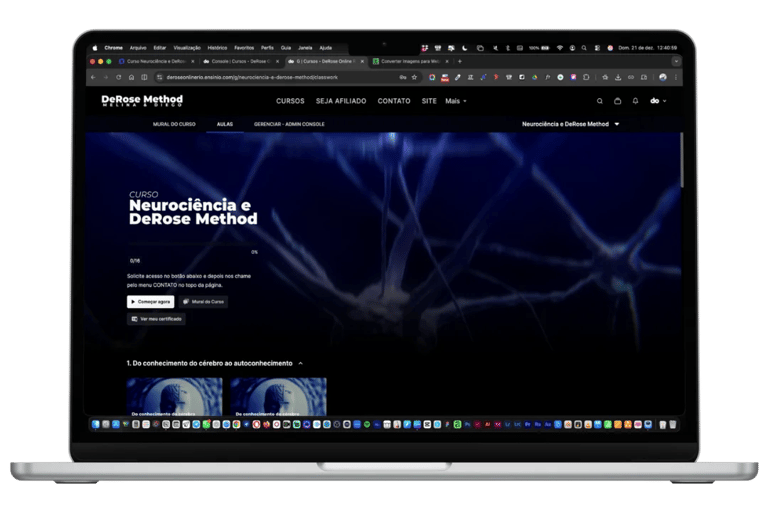Select the 'AULAS' tab
This screenshot has height=512, width=768.
point(225,124)
